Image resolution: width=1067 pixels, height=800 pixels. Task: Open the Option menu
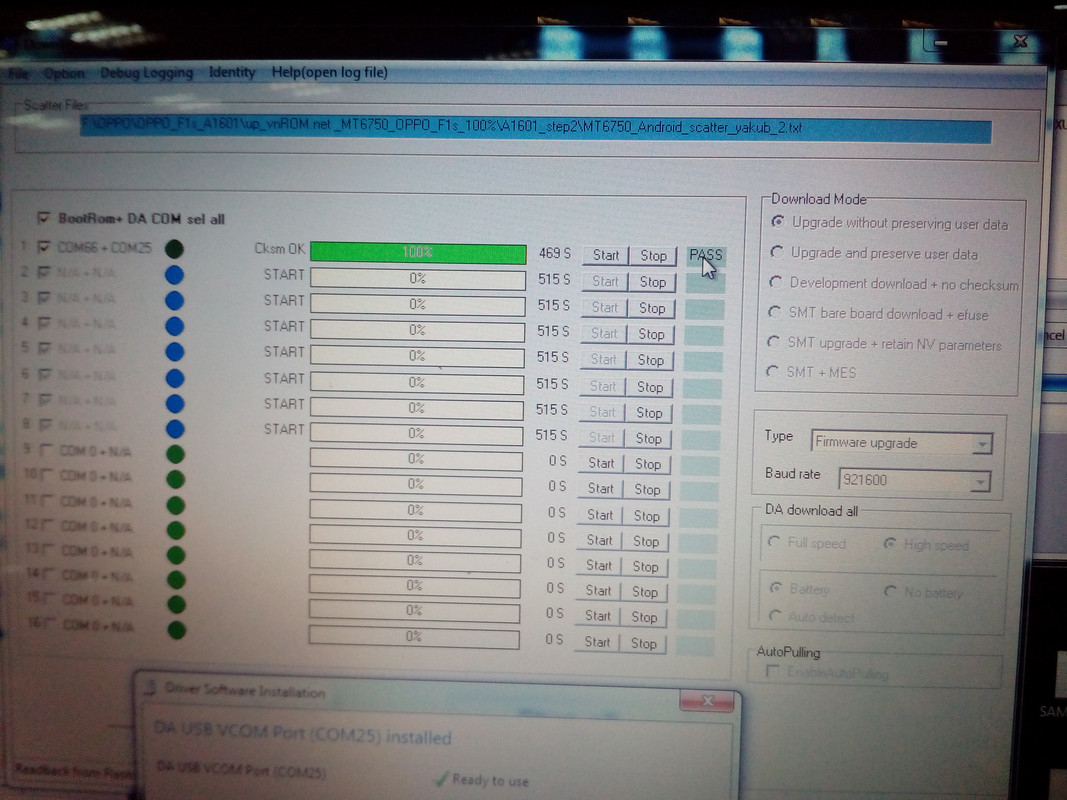(64, 73)
